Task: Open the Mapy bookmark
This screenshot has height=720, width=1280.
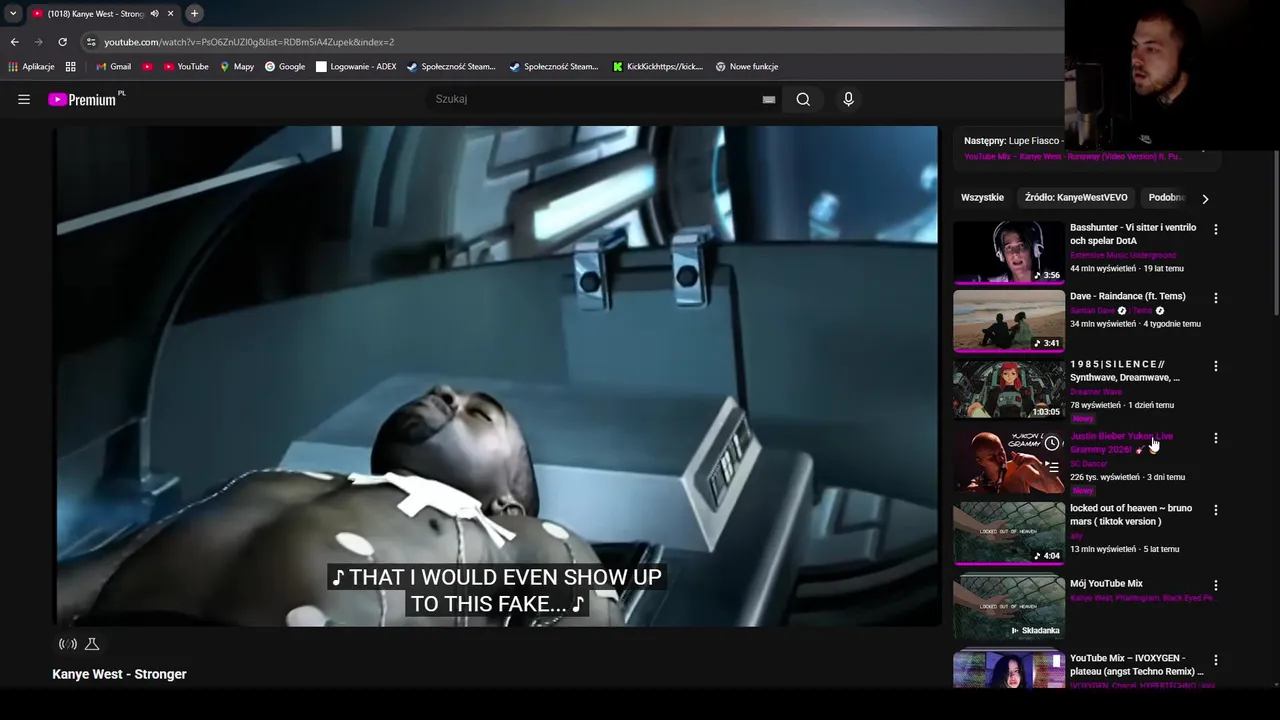Action: [x=237, y=67]
